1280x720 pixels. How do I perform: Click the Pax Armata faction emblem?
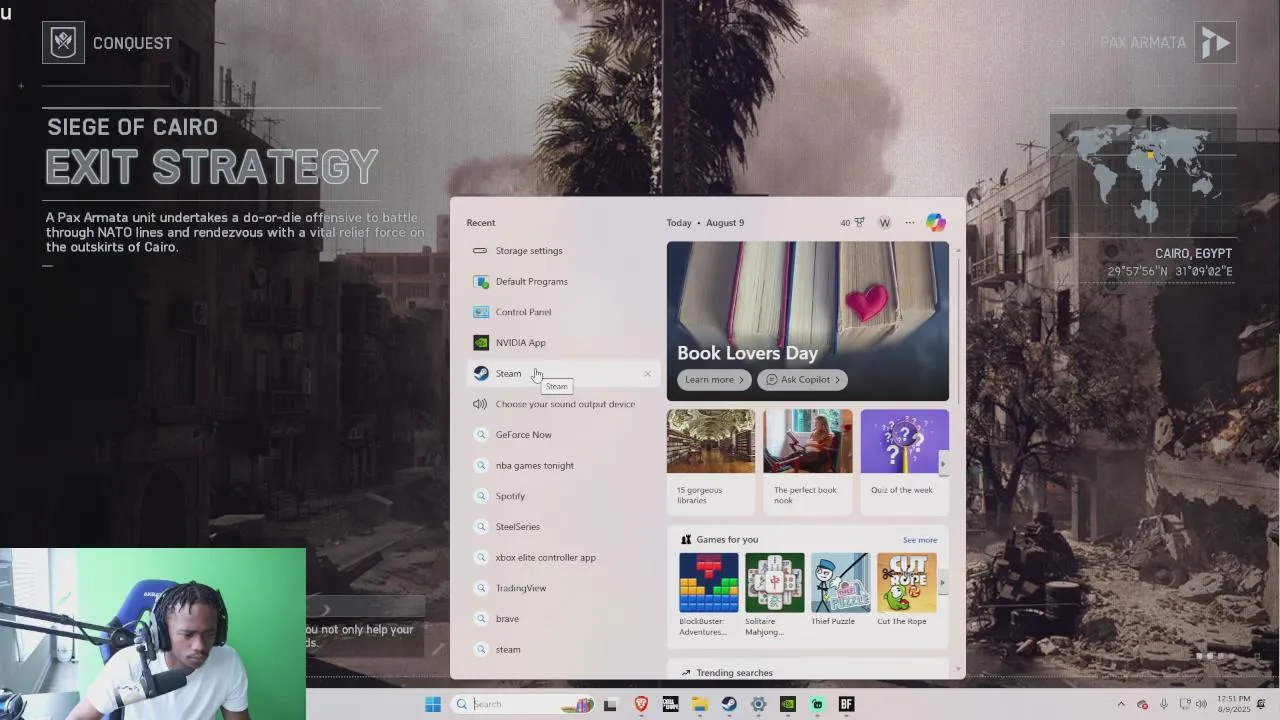click(1215, 43)
